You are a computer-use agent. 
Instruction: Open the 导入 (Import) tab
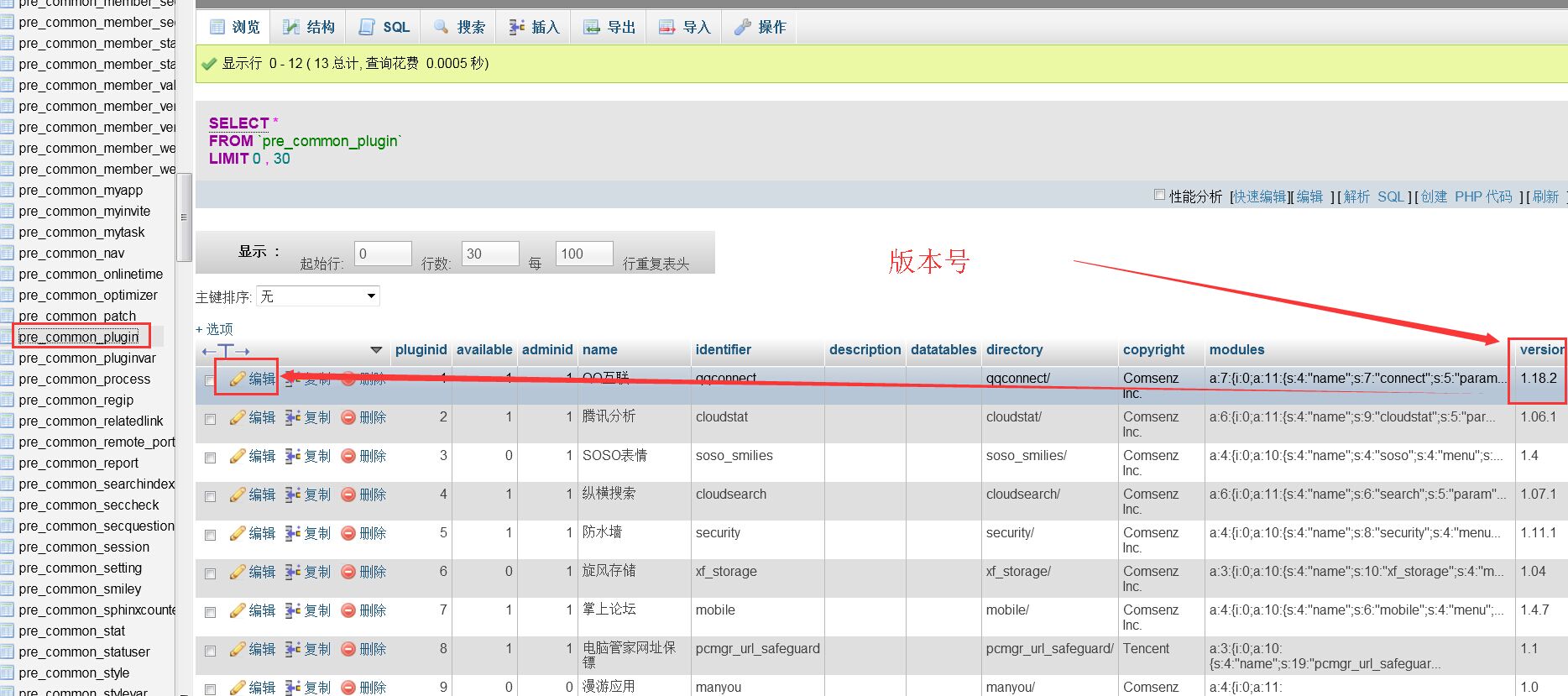pos(685,27)
